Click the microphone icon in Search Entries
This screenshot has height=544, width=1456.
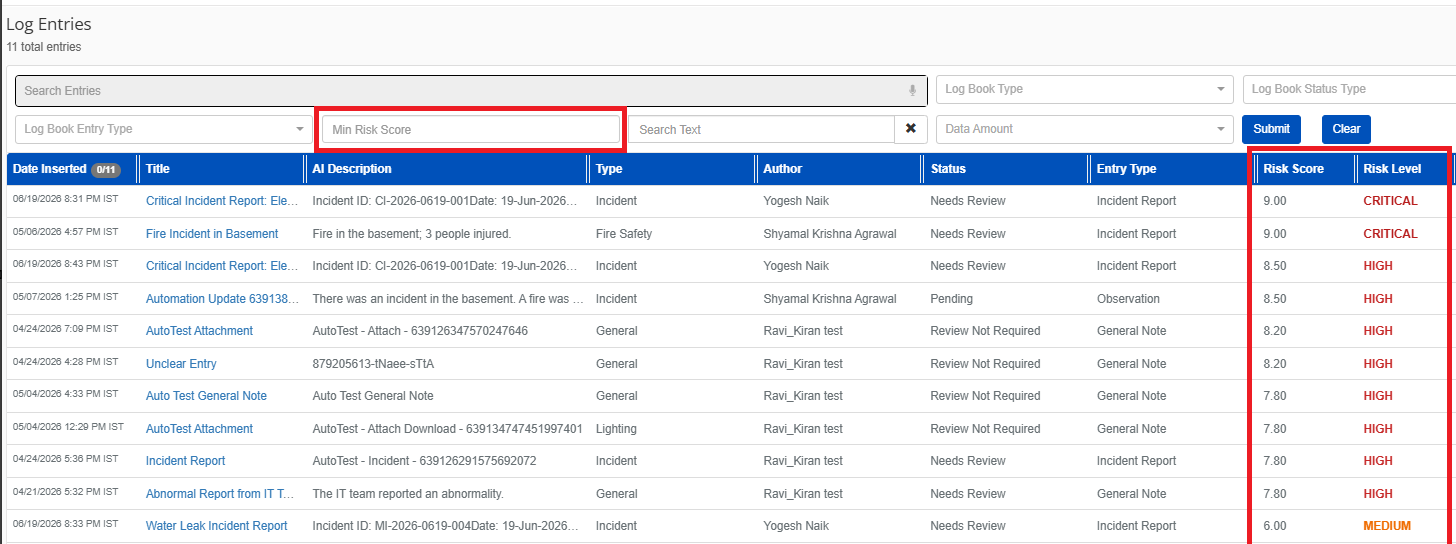912,91
